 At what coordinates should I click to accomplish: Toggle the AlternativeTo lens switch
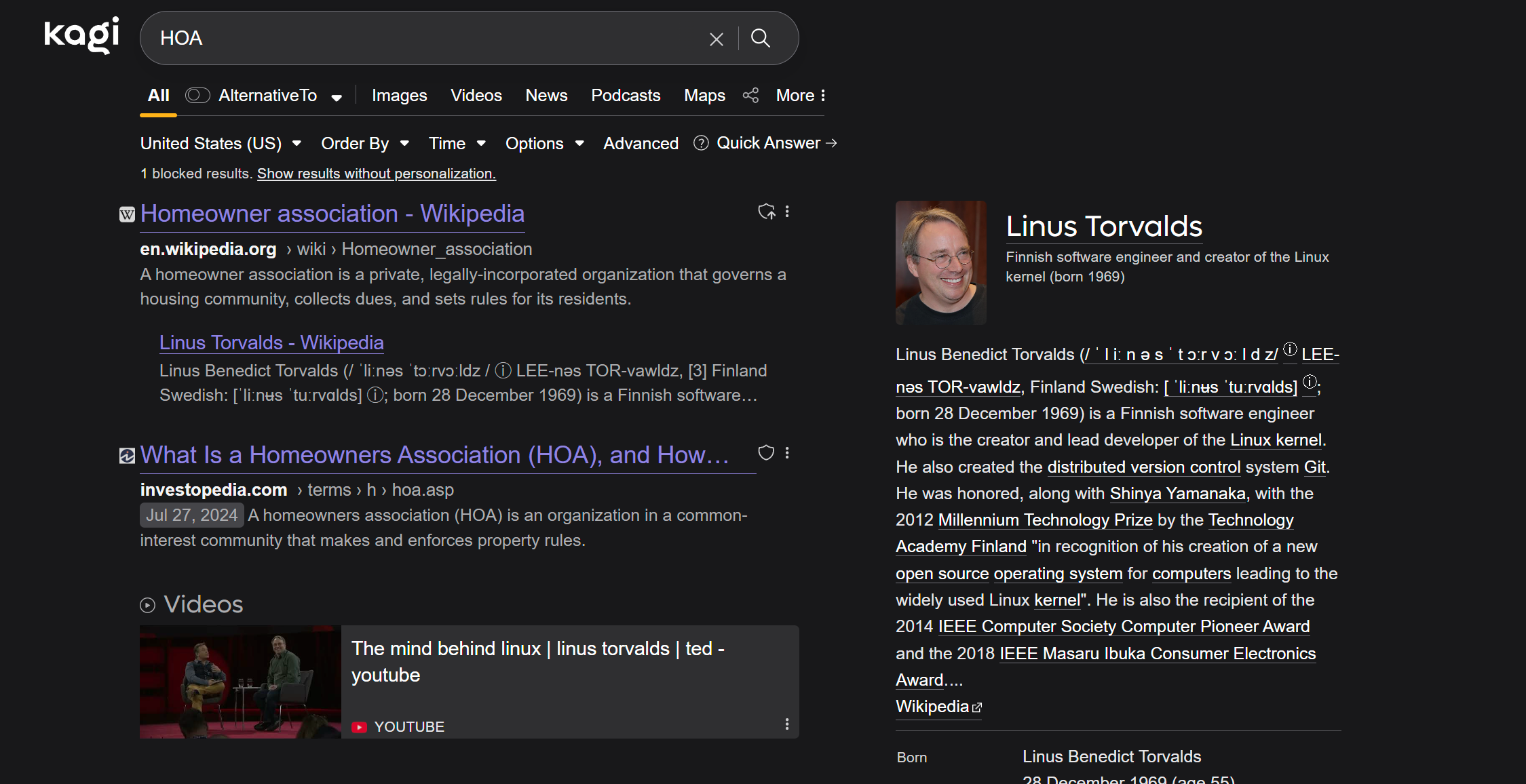coord(197,95)
